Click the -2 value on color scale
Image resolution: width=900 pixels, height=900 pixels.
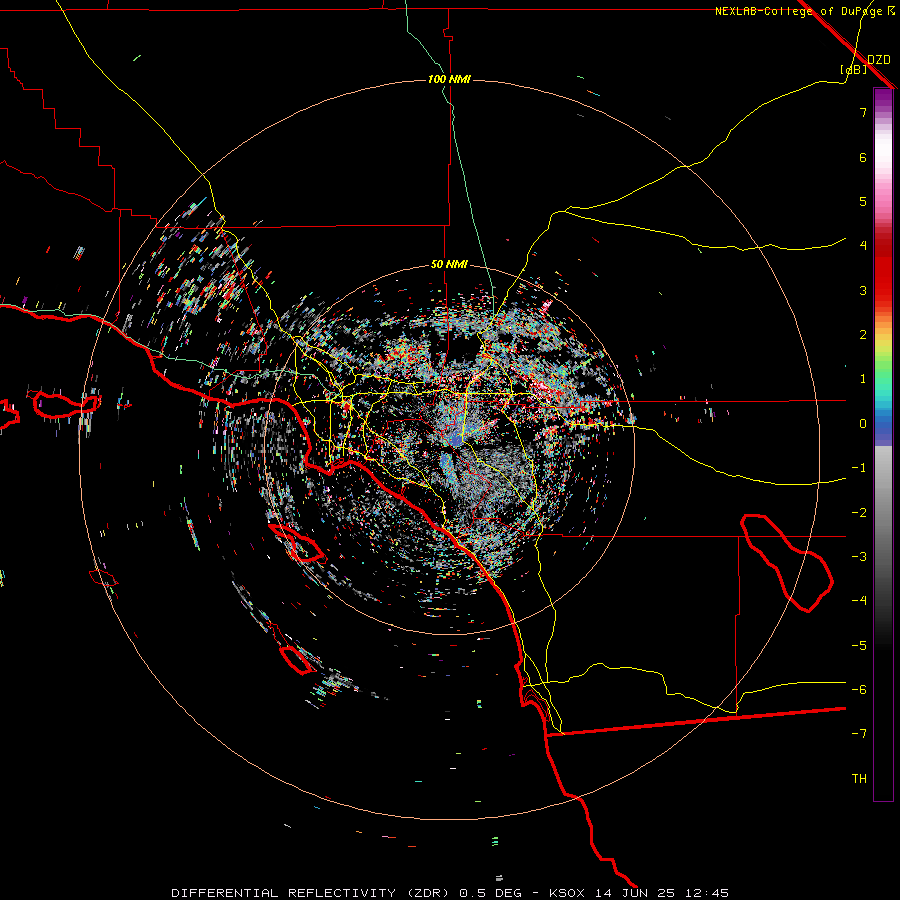point(859,513)
